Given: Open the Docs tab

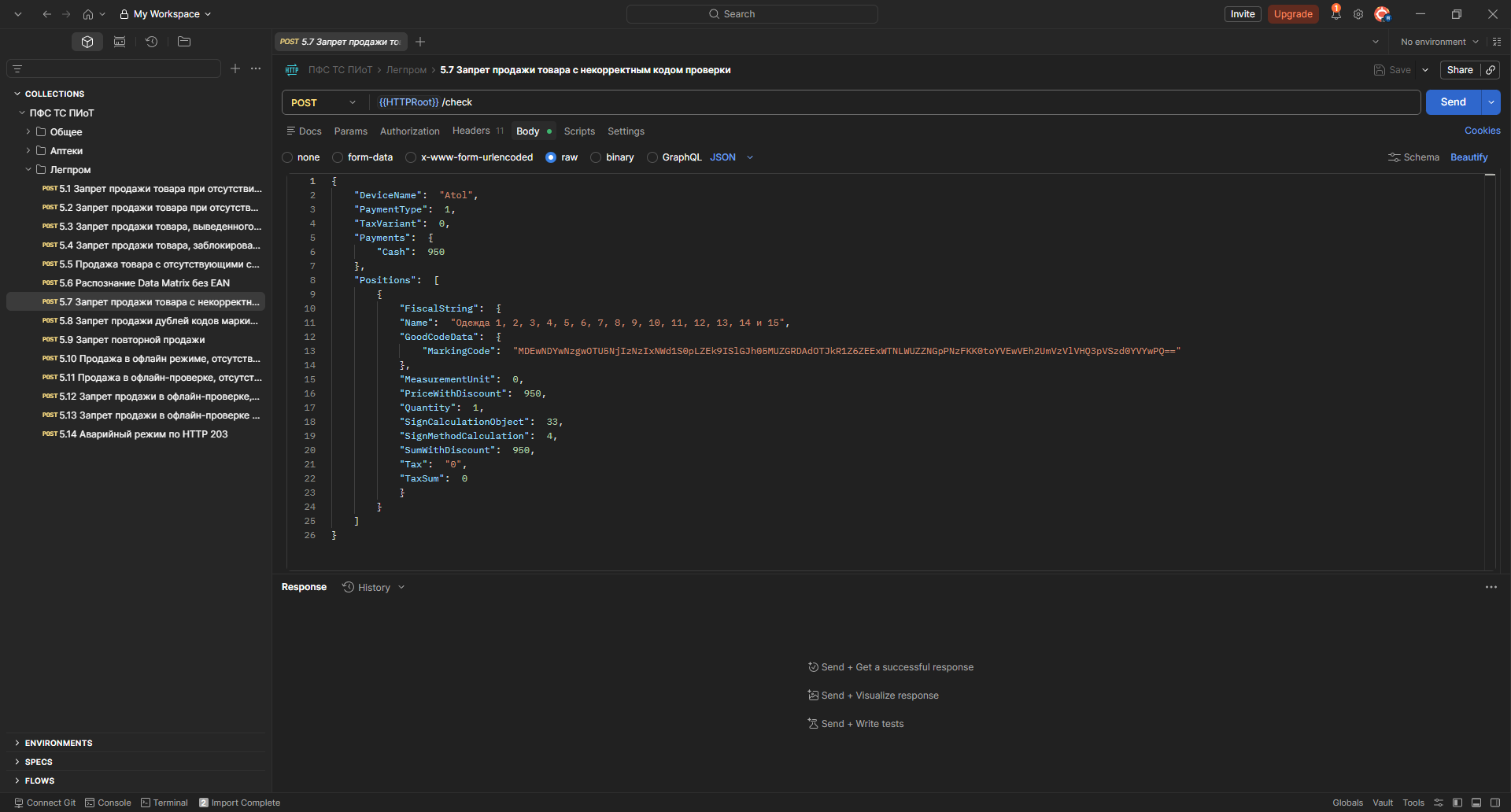Looking at the screenshot, I should (x=304, y=131).
